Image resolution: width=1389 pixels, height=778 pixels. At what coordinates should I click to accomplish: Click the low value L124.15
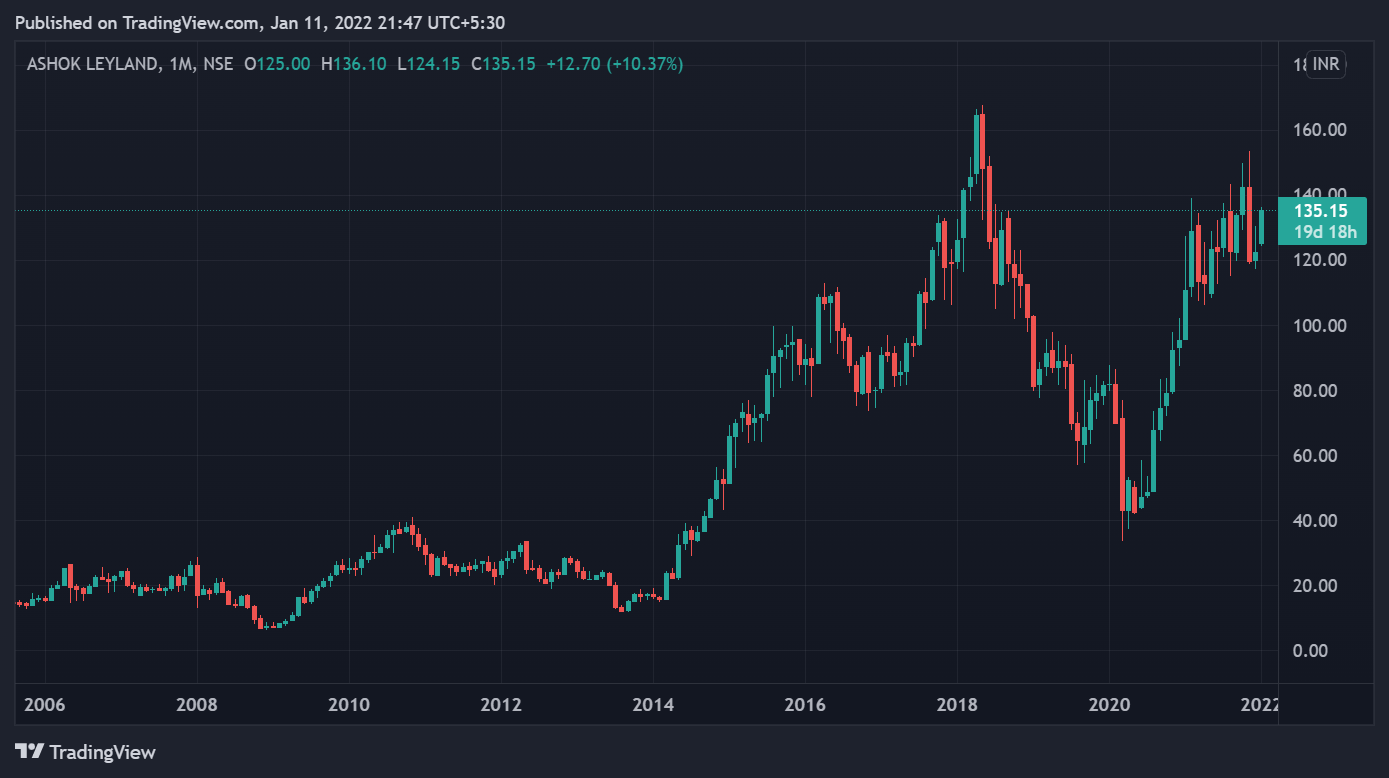(429, 64)
